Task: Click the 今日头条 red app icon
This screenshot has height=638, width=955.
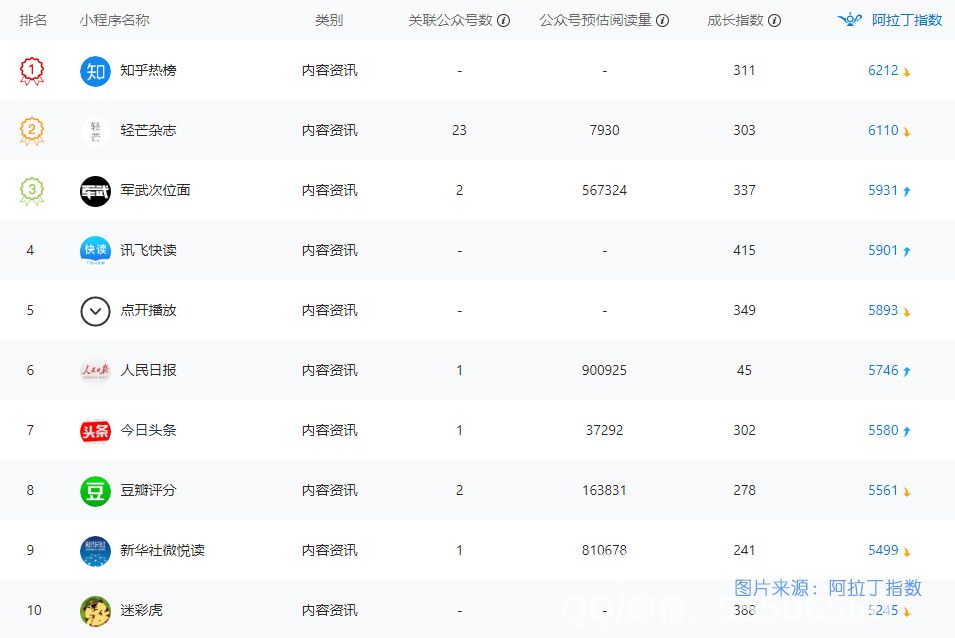Action: [x=95, y=431]
